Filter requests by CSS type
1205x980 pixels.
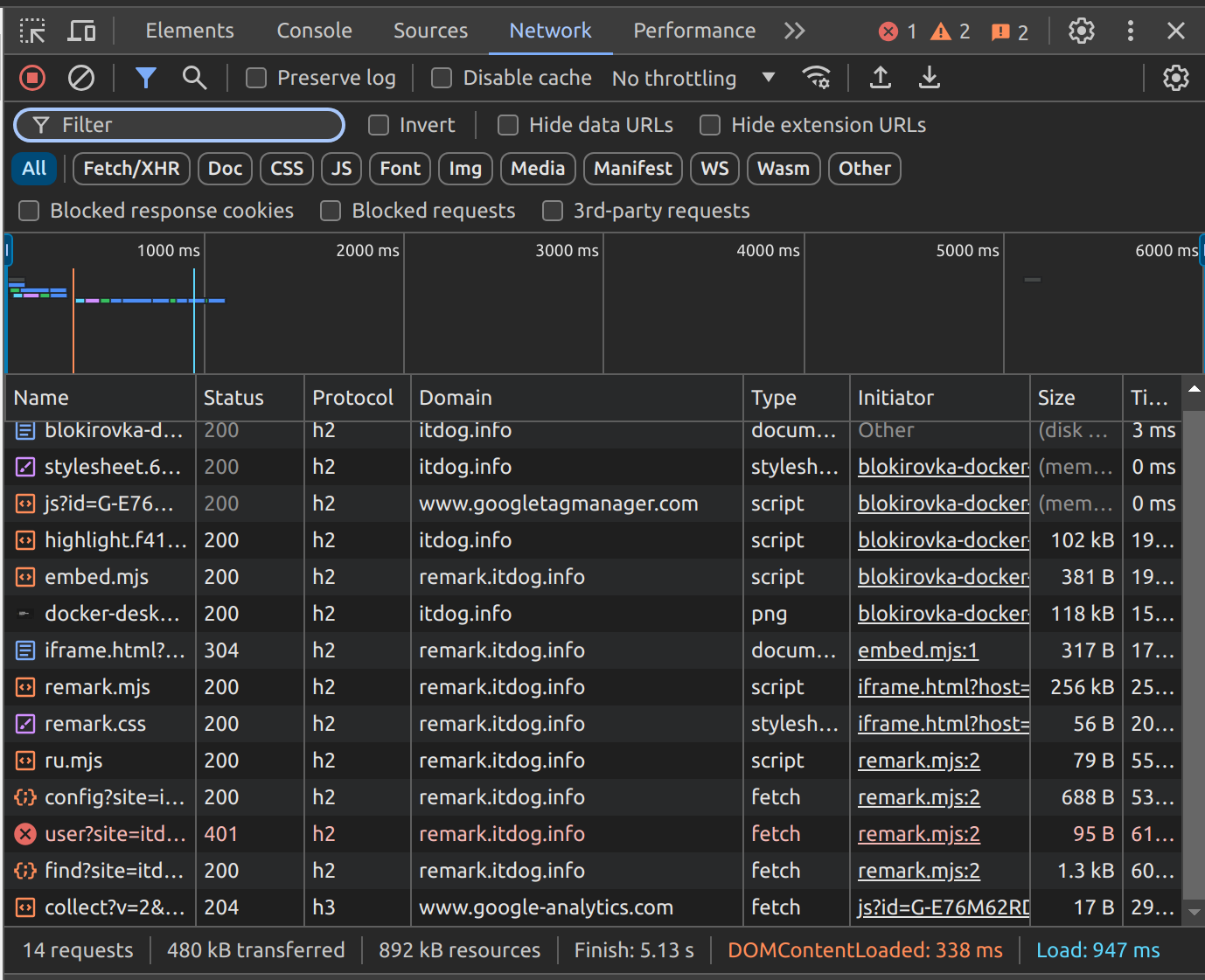click(x=287, y=169)
